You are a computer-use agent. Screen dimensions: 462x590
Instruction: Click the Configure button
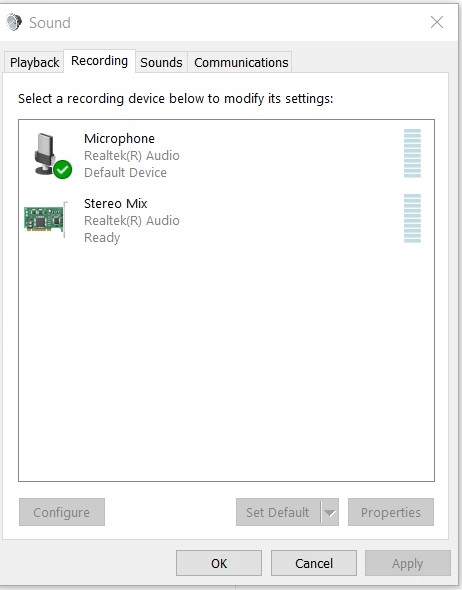pos(62,512)
